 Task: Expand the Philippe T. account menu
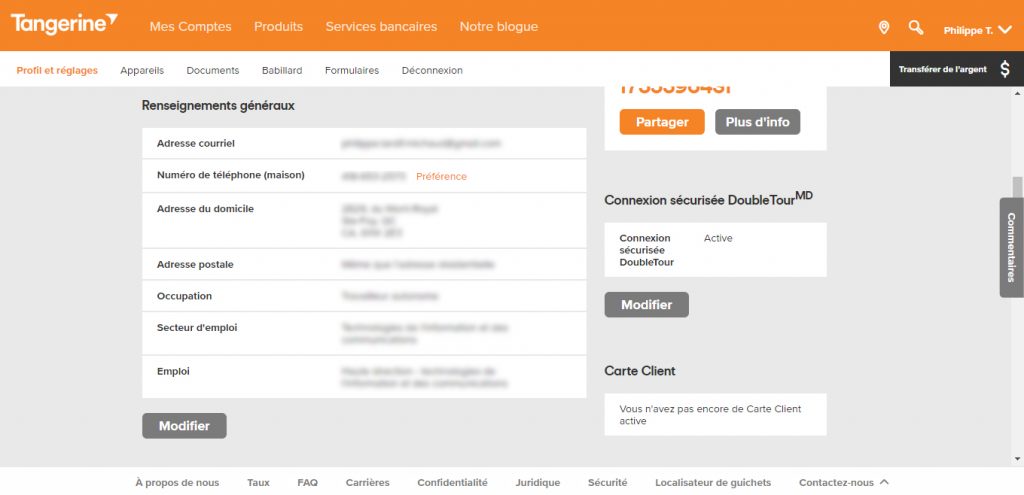(977, 30)
